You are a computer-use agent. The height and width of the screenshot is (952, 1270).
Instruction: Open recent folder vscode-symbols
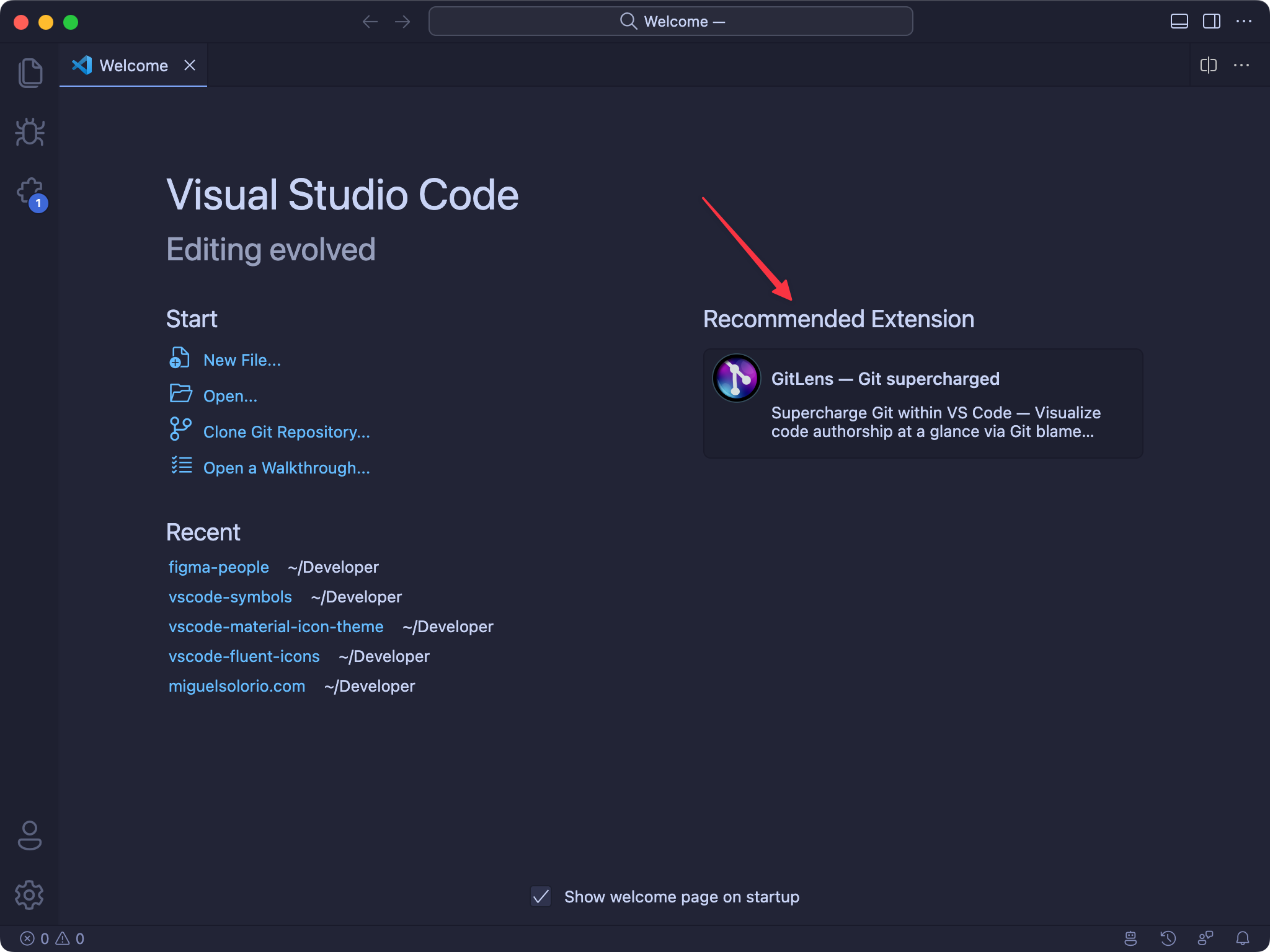(x=230, y=597)
